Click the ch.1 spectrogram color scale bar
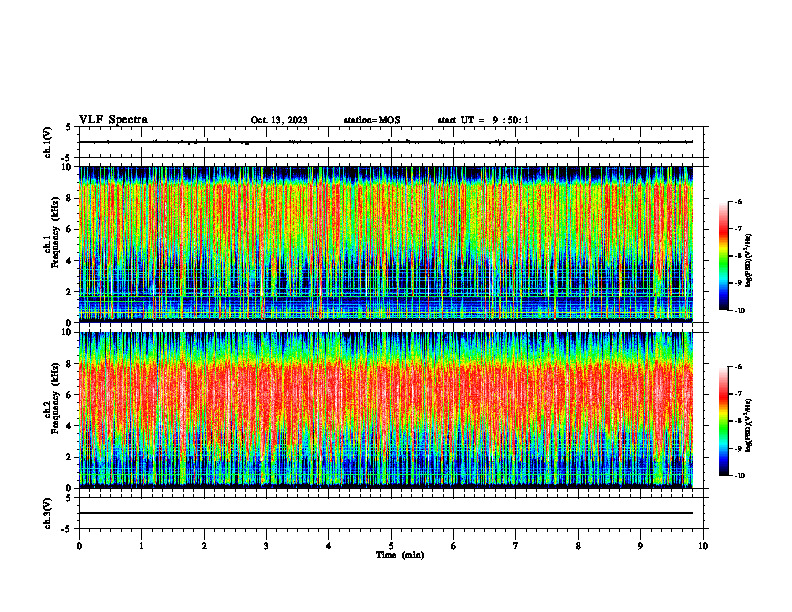Image resolution: width=792 pixels, height=612 pixels. click(723, 256)
